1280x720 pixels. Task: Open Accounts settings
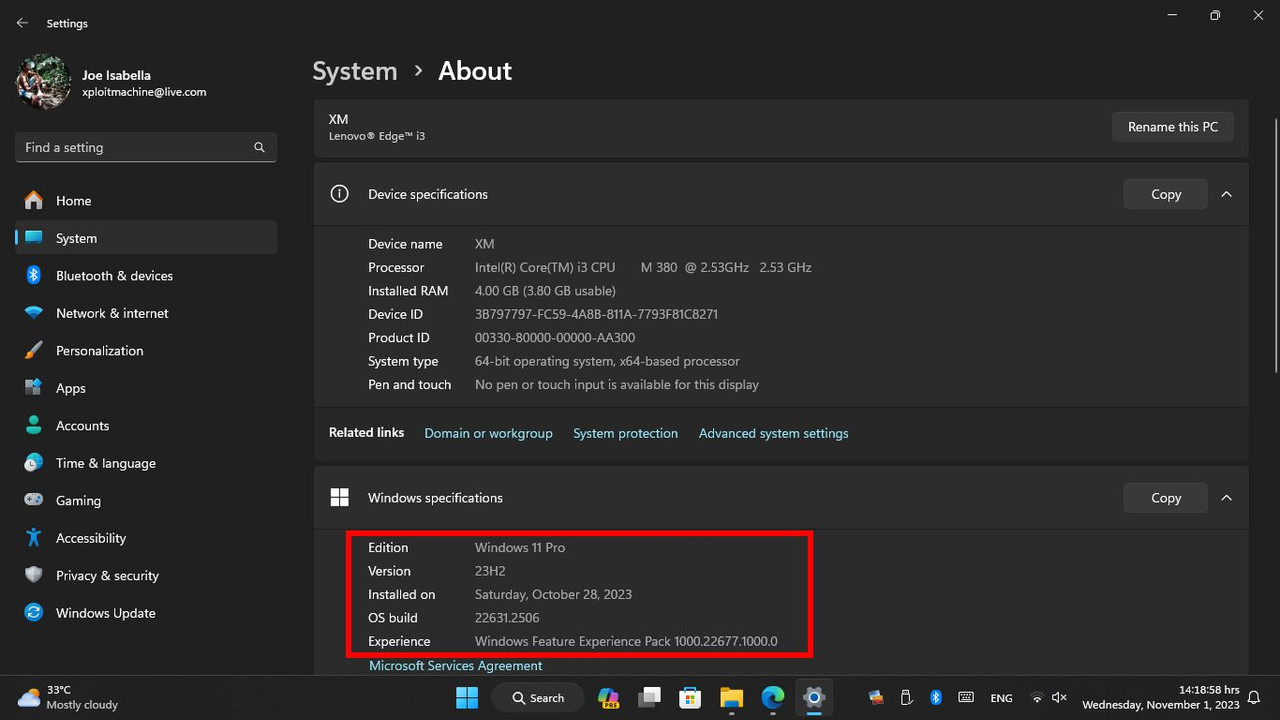(146, 425)
